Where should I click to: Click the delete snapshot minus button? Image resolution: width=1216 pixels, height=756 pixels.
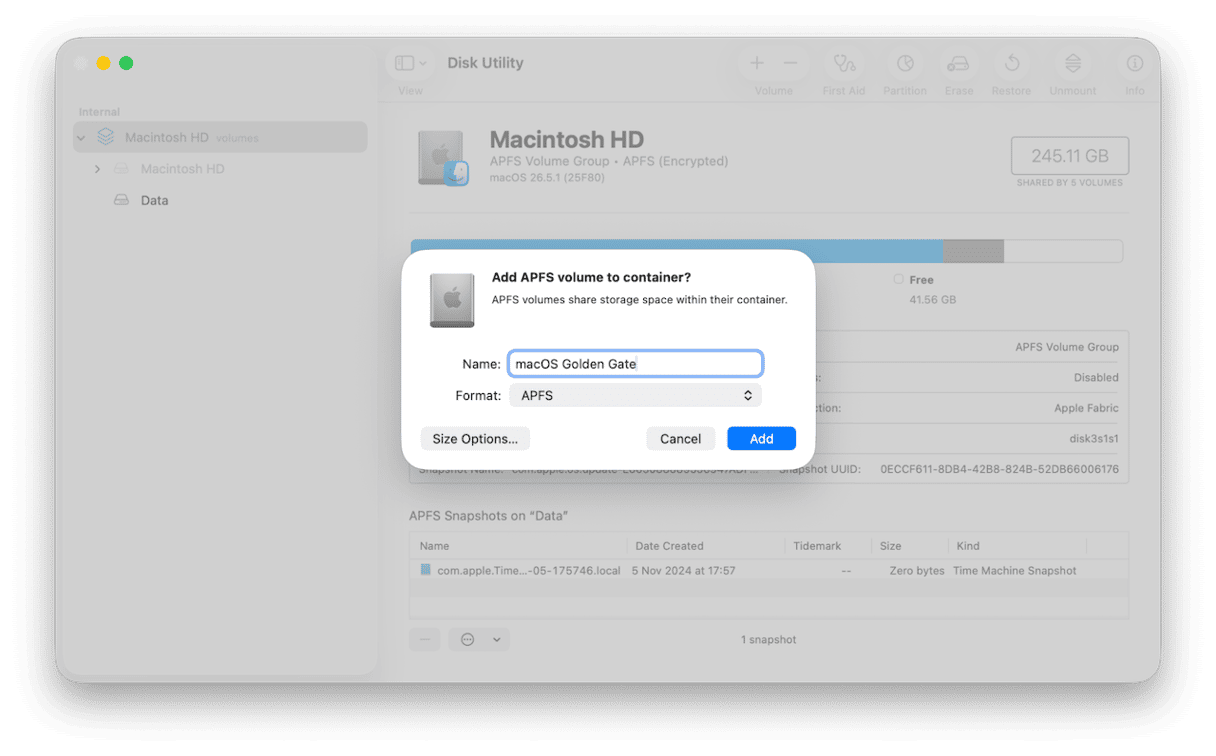pos(424,639)
